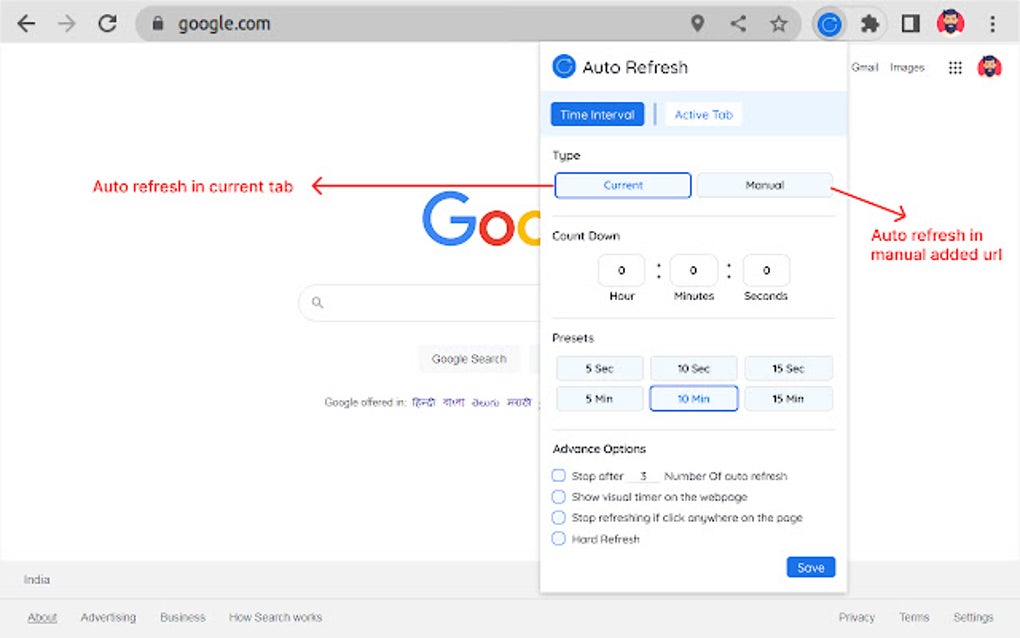Click the share page icon
This screenshot has width=1020, height=638.
pyautogui.click(x=738, y=24)
